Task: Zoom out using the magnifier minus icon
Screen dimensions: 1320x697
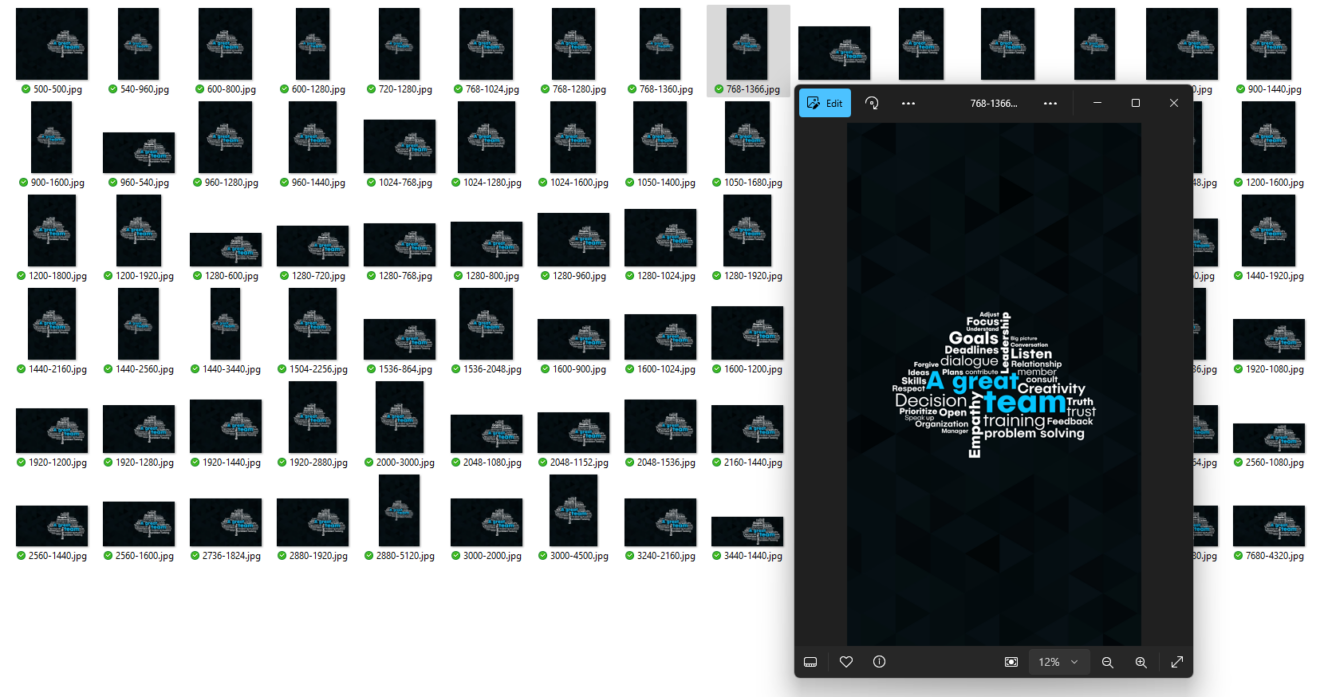Action: click(1107, 661)
